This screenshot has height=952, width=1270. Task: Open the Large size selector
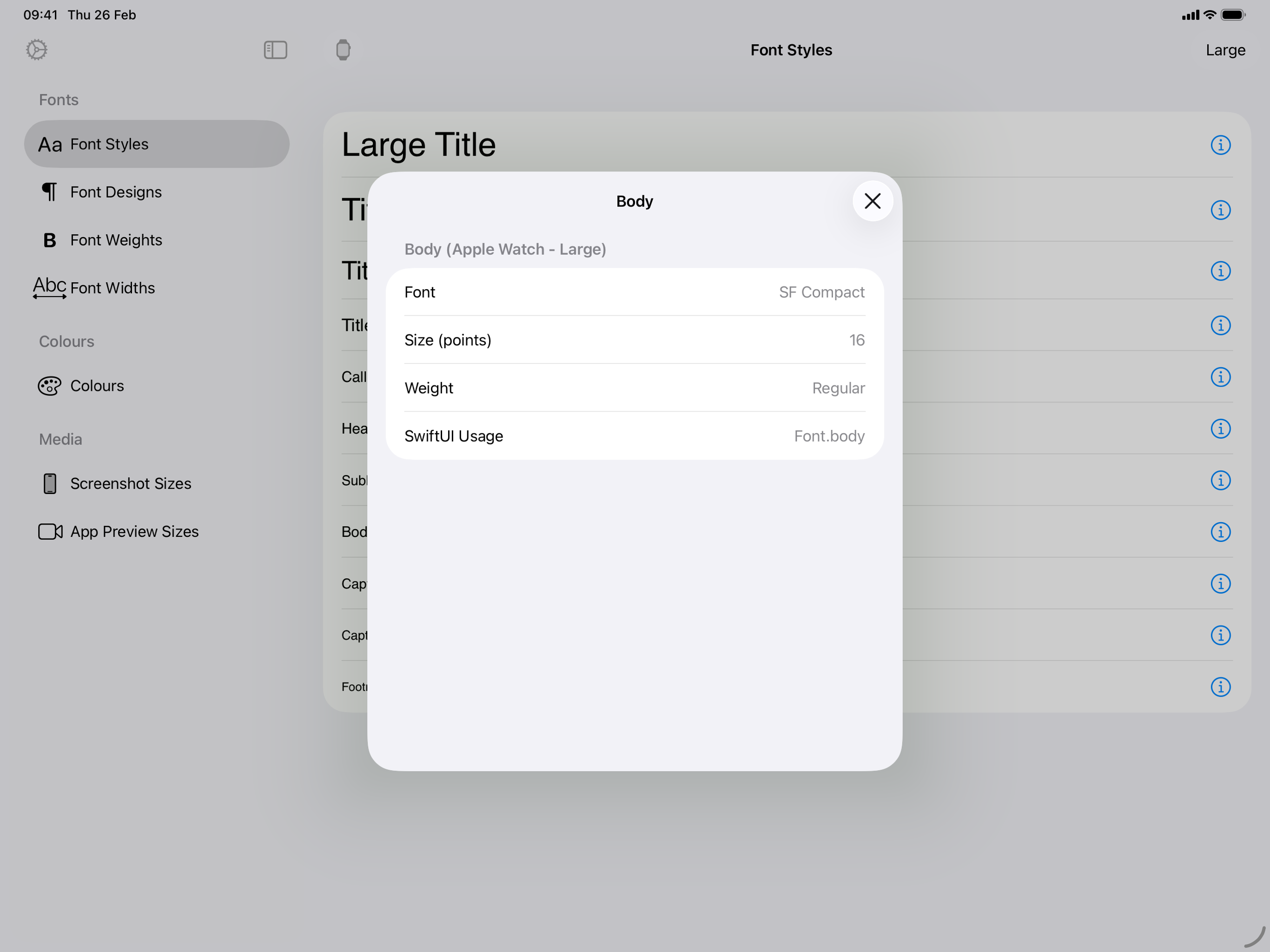pyautogui.click(x=1224, y=51)
